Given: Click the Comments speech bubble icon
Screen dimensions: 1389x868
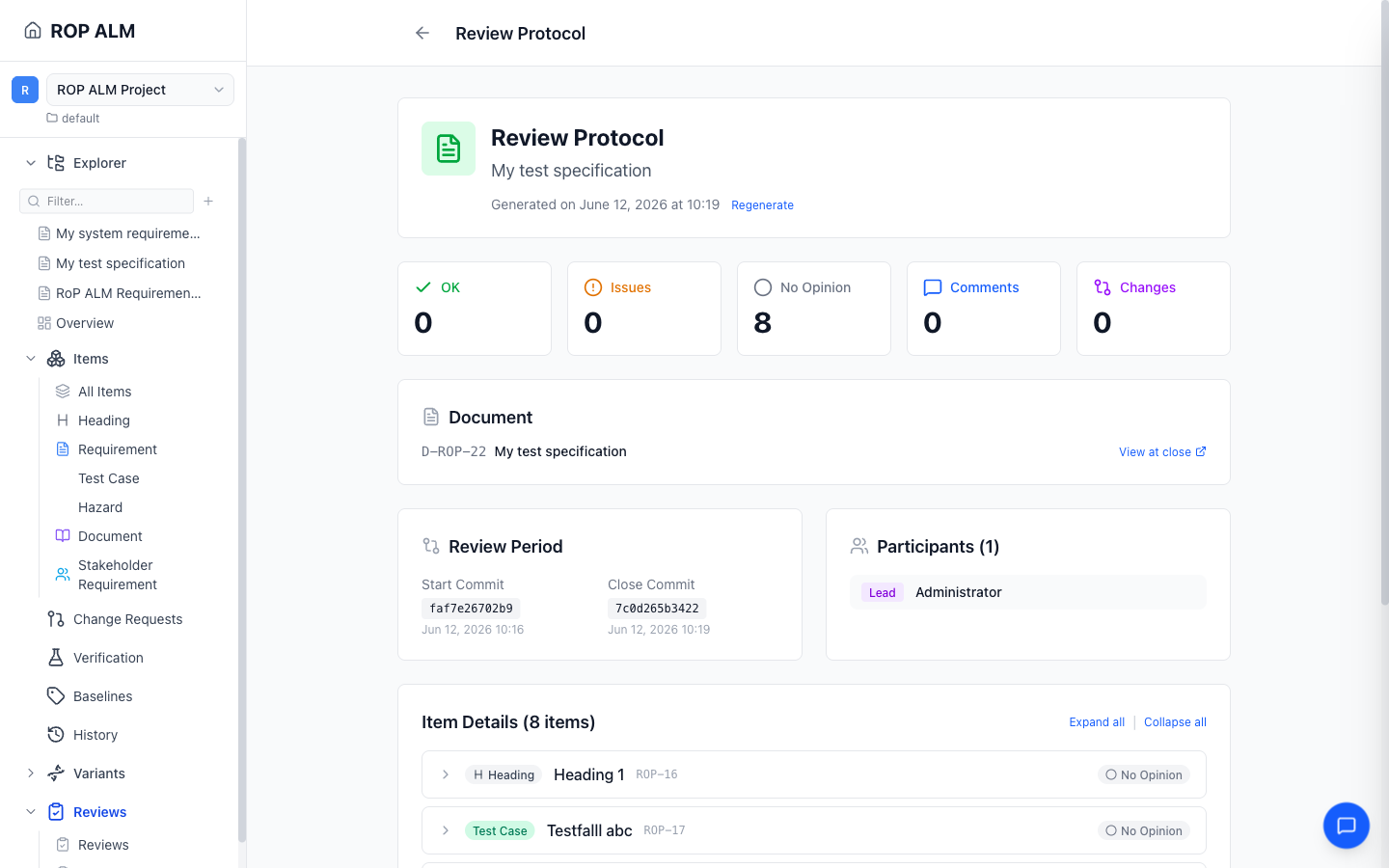Looking at the screenshot, I should click(933, 287).
